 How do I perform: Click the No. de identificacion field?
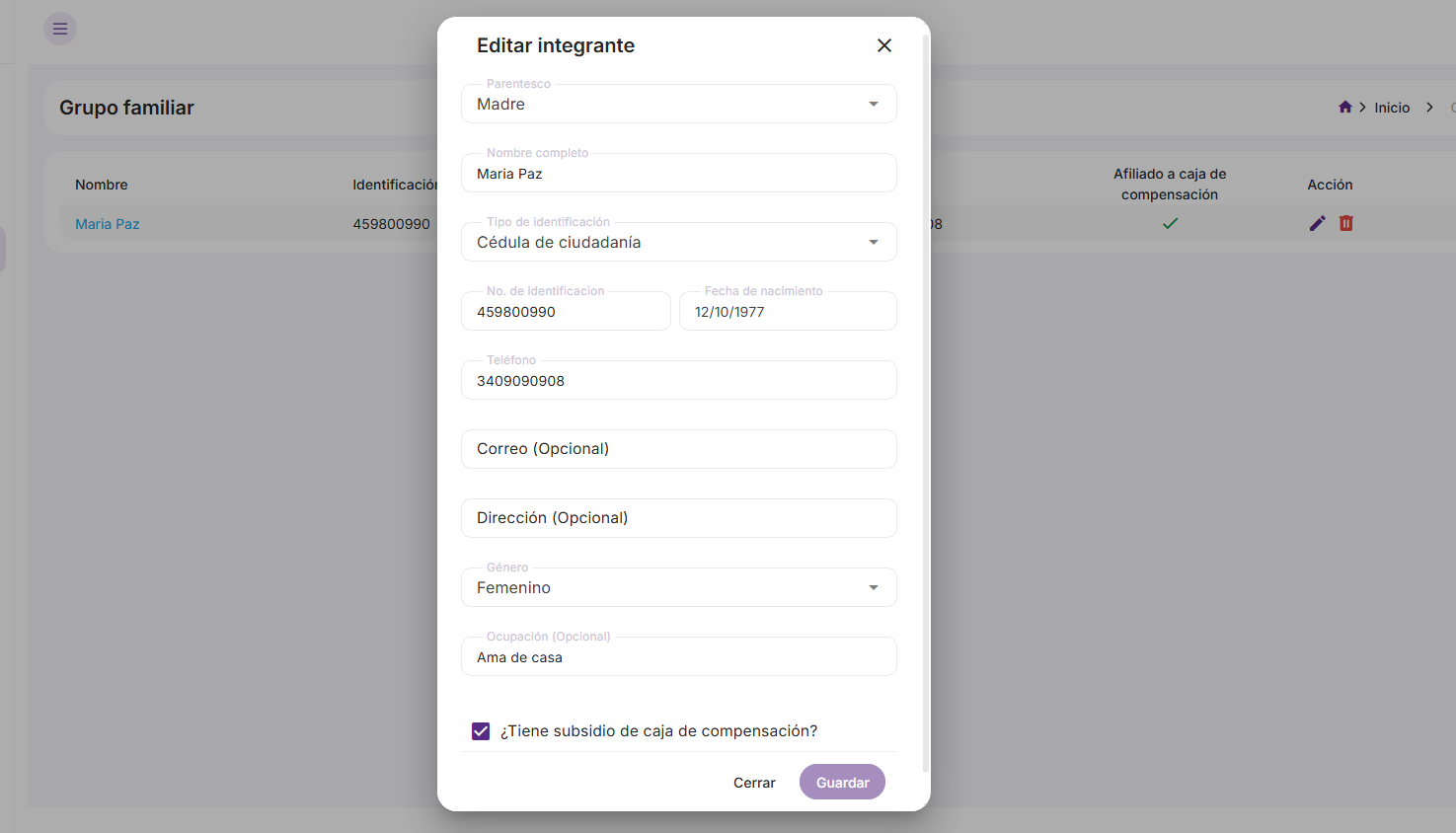coord(566,311)
